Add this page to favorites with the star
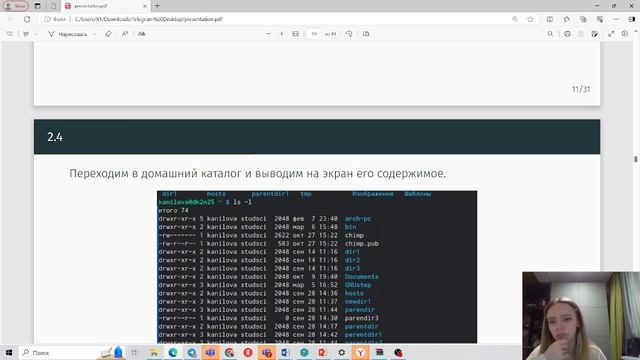640x360 pixels. coord(530,19)
